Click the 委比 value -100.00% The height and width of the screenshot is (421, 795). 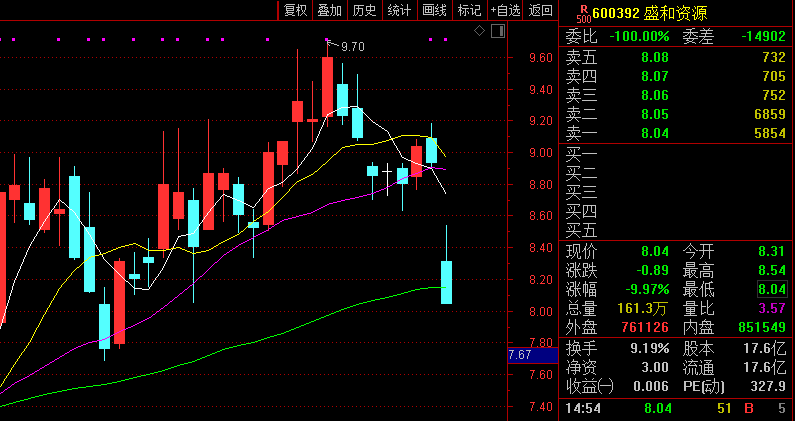(639, 37)
